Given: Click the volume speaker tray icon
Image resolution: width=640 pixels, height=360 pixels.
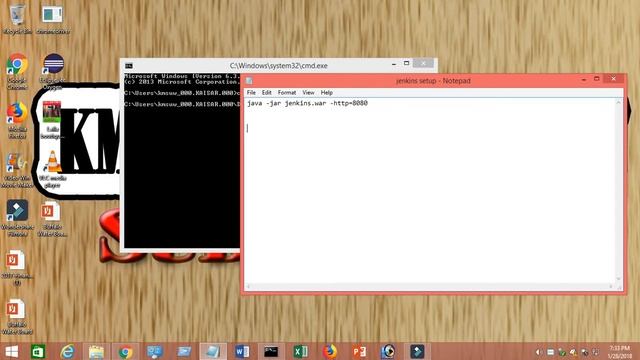Looking at the screenshot, I should (538, 352).
